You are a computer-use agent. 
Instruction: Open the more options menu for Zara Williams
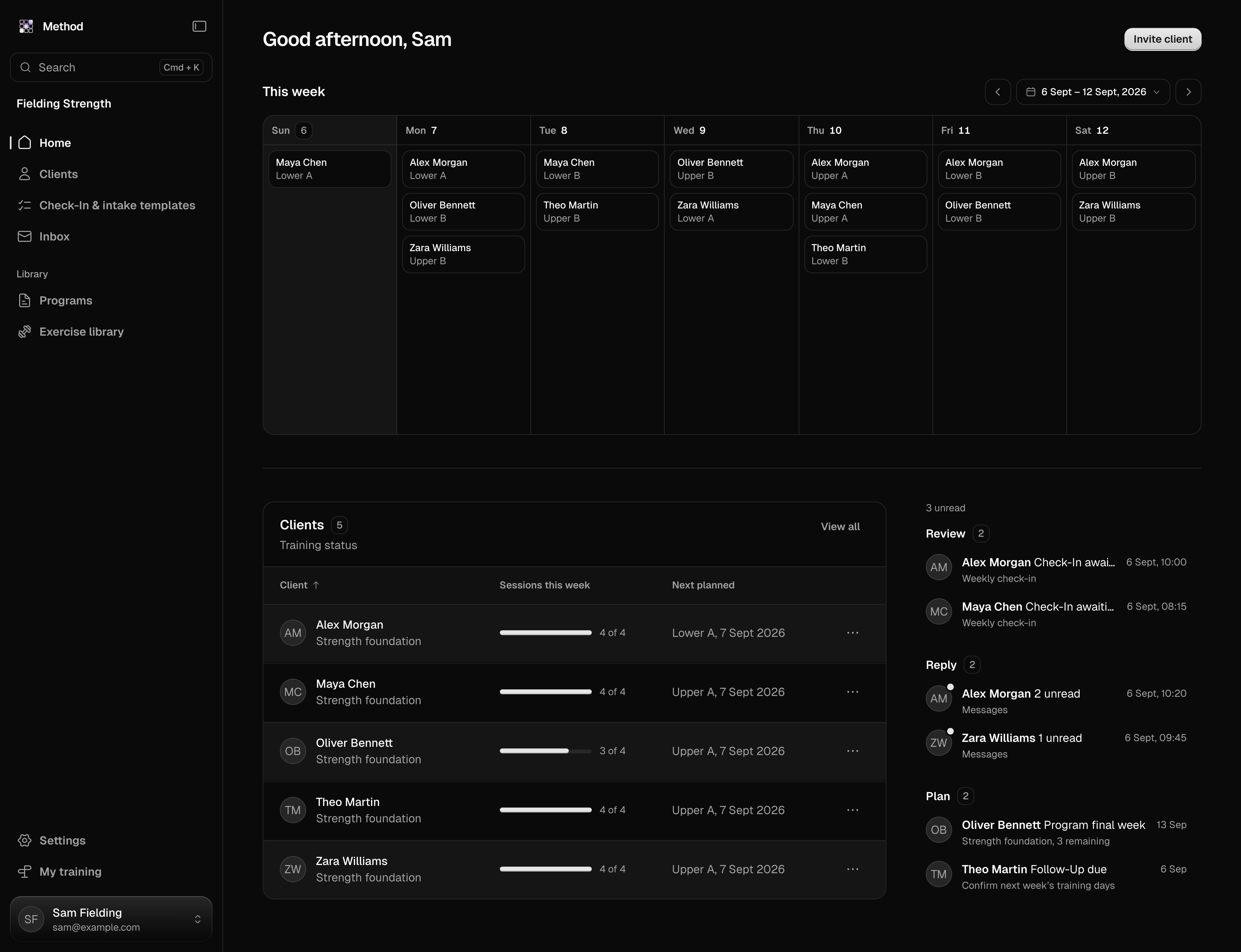852,869
